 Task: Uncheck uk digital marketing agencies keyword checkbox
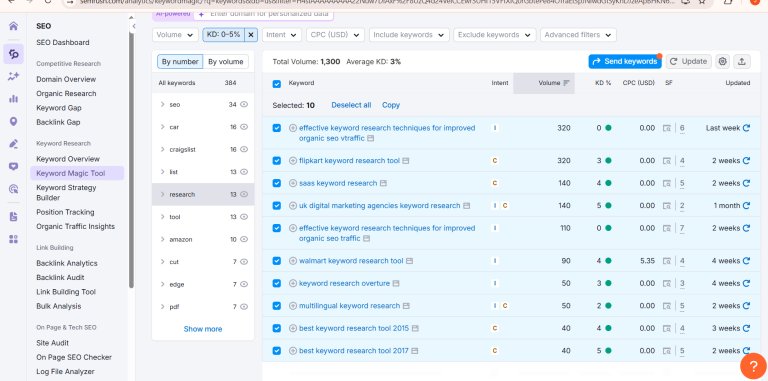pyautogui.click(x=277, y=206)
